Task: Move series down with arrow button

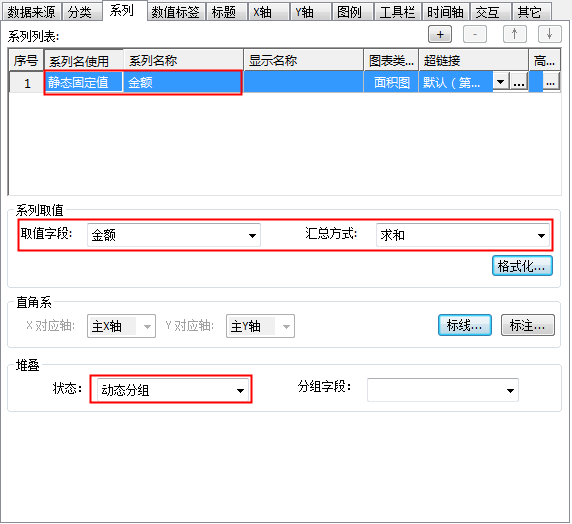Action: click(x=549, y=34)
